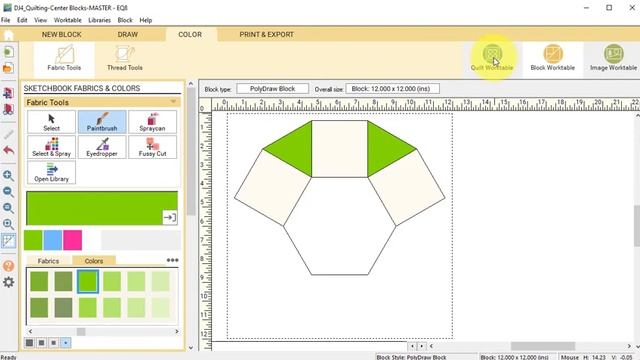The image size is (640, 360).
Task: Click the cream top center square patch
Action: pos(340,149)
